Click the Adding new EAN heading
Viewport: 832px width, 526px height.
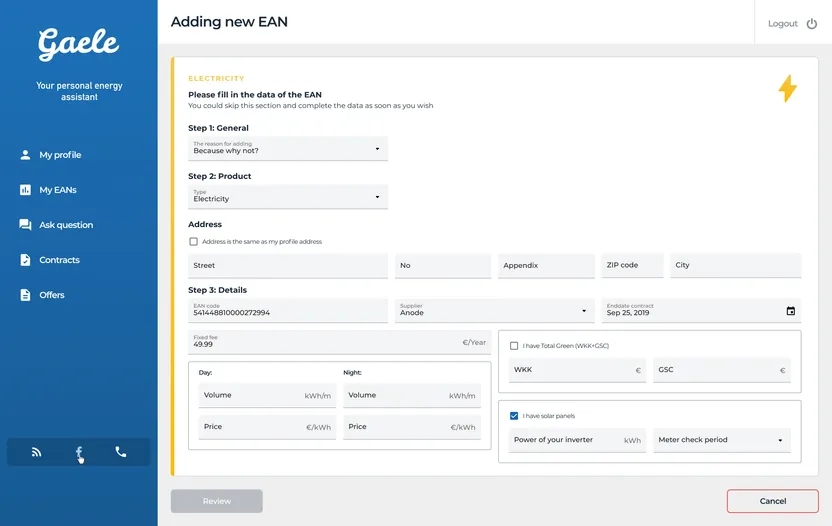229,22
